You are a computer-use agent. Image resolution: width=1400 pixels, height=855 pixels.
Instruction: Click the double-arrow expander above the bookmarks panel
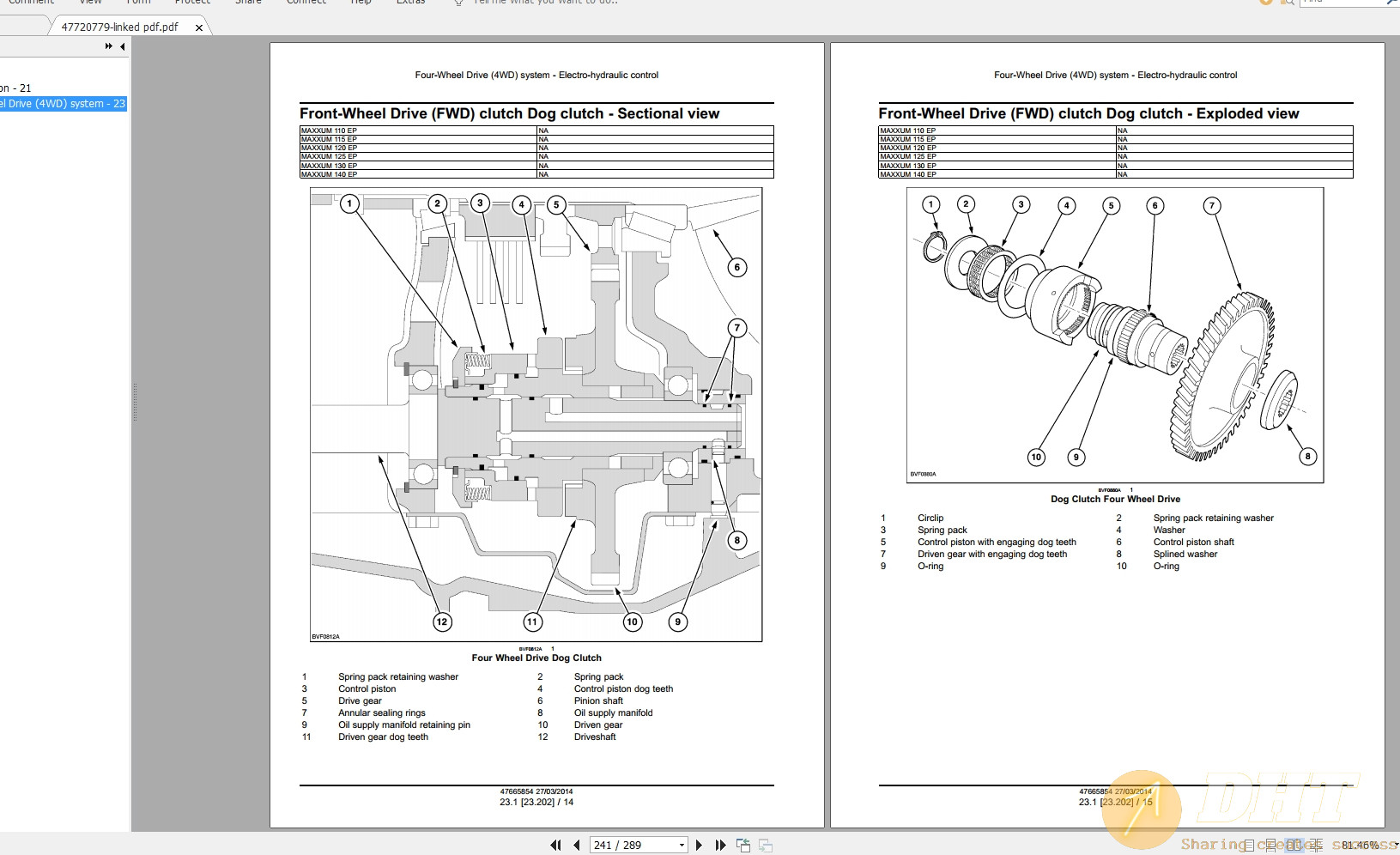(x=109, y=46)
